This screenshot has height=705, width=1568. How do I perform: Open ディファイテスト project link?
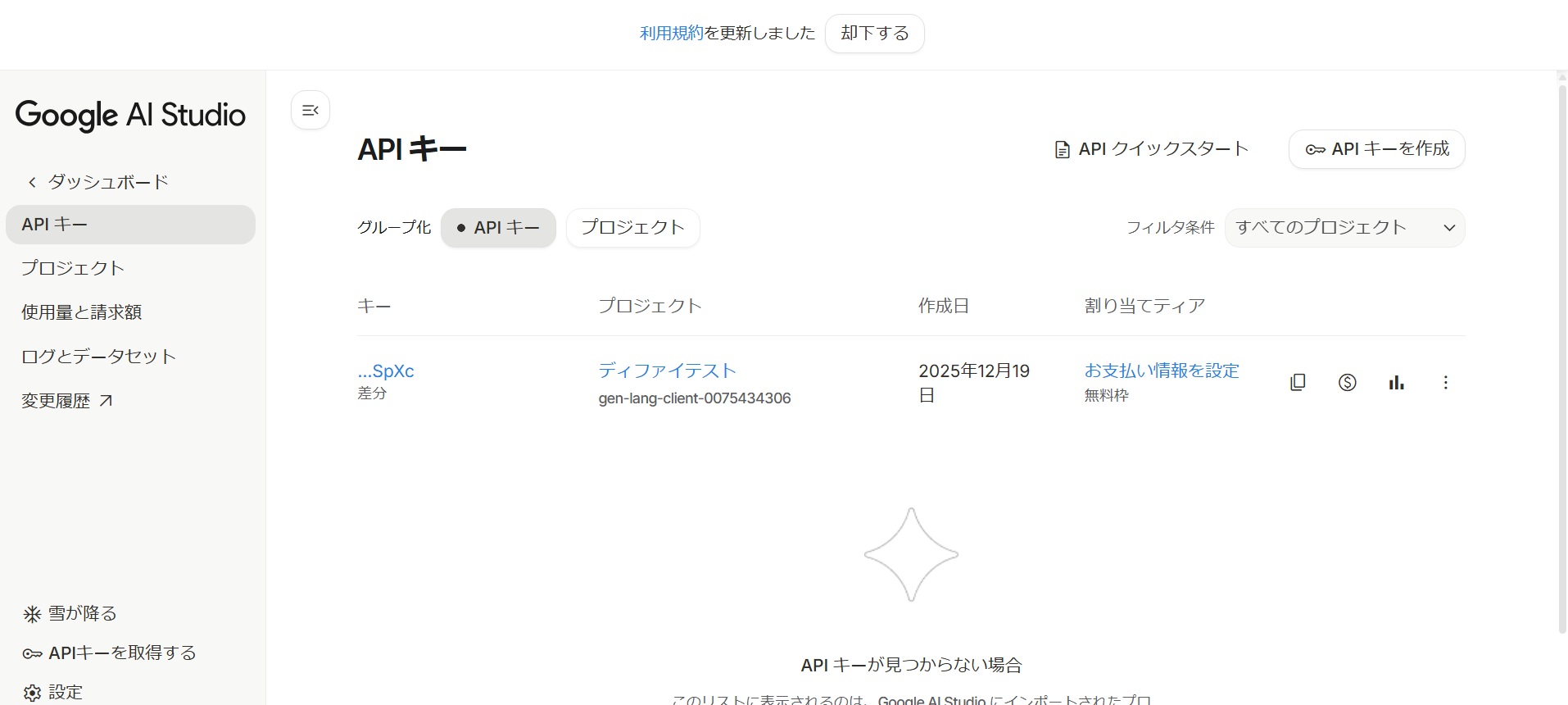[x=667, y=371]
